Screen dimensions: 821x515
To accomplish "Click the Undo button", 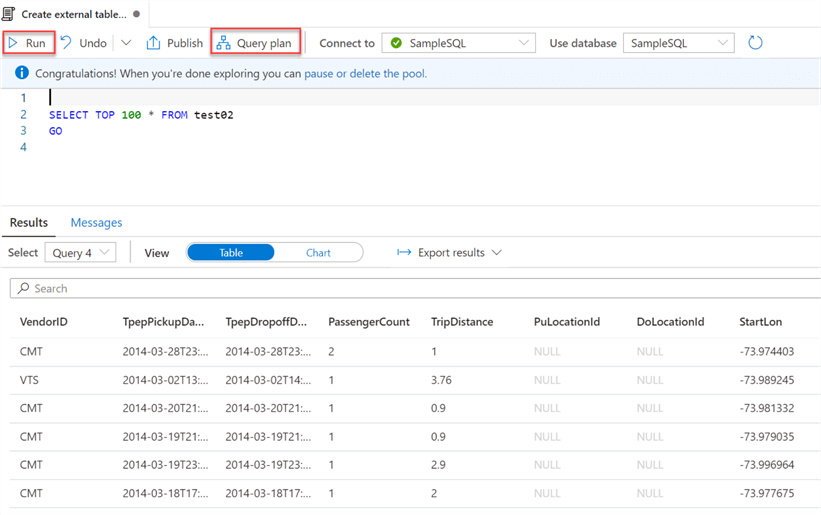I will [82, 43].
